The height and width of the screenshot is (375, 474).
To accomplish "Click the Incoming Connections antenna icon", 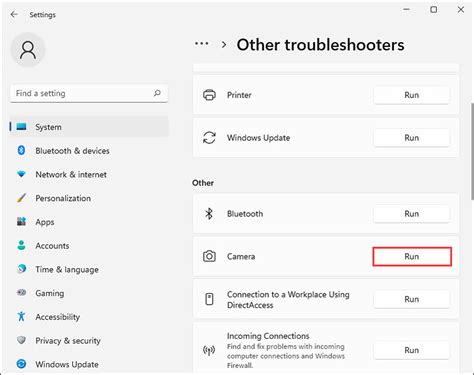I will coord(209,350).
